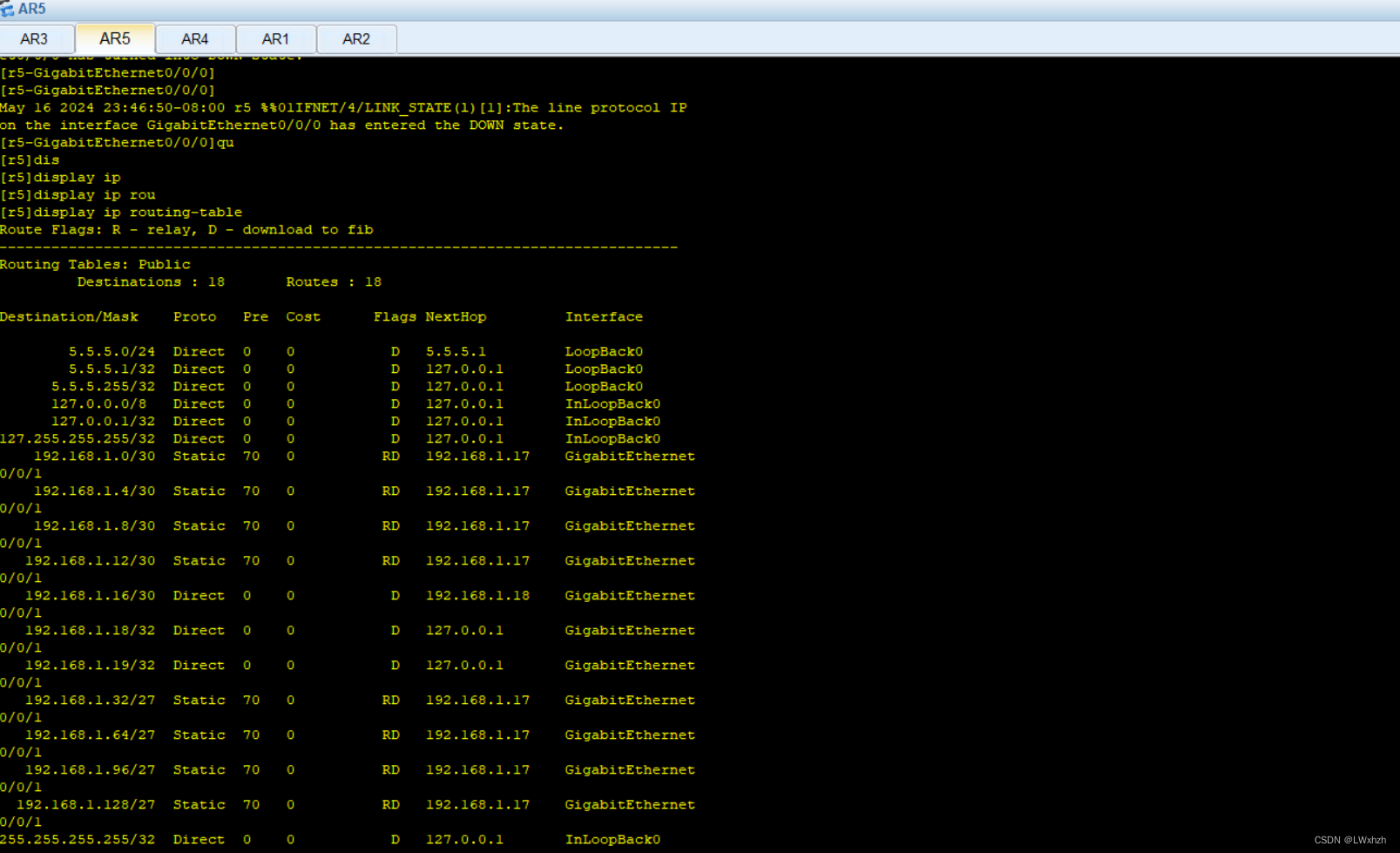Click next hop 5.5.5.1

pyautogui.click(x=456, y=352)
